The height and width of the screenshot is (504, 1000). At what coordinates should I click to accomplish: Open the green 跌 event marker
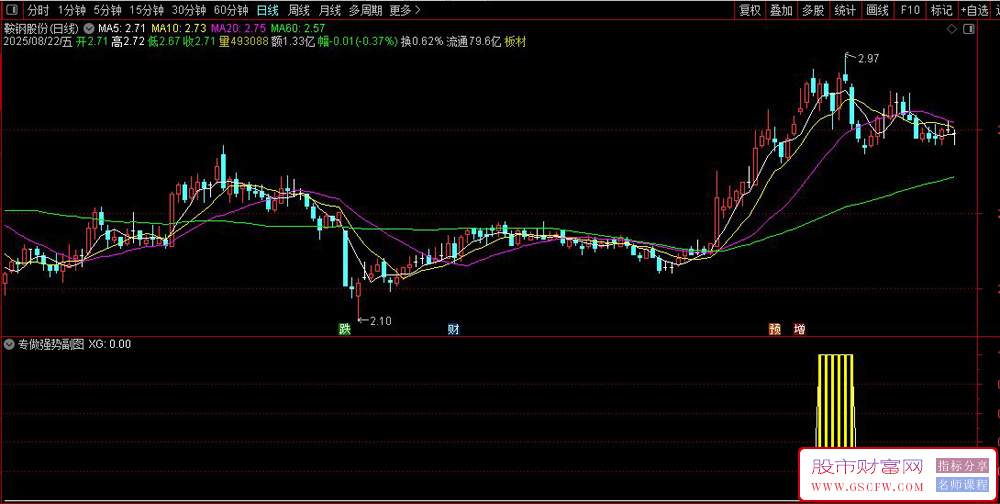[x=345, y=329]
